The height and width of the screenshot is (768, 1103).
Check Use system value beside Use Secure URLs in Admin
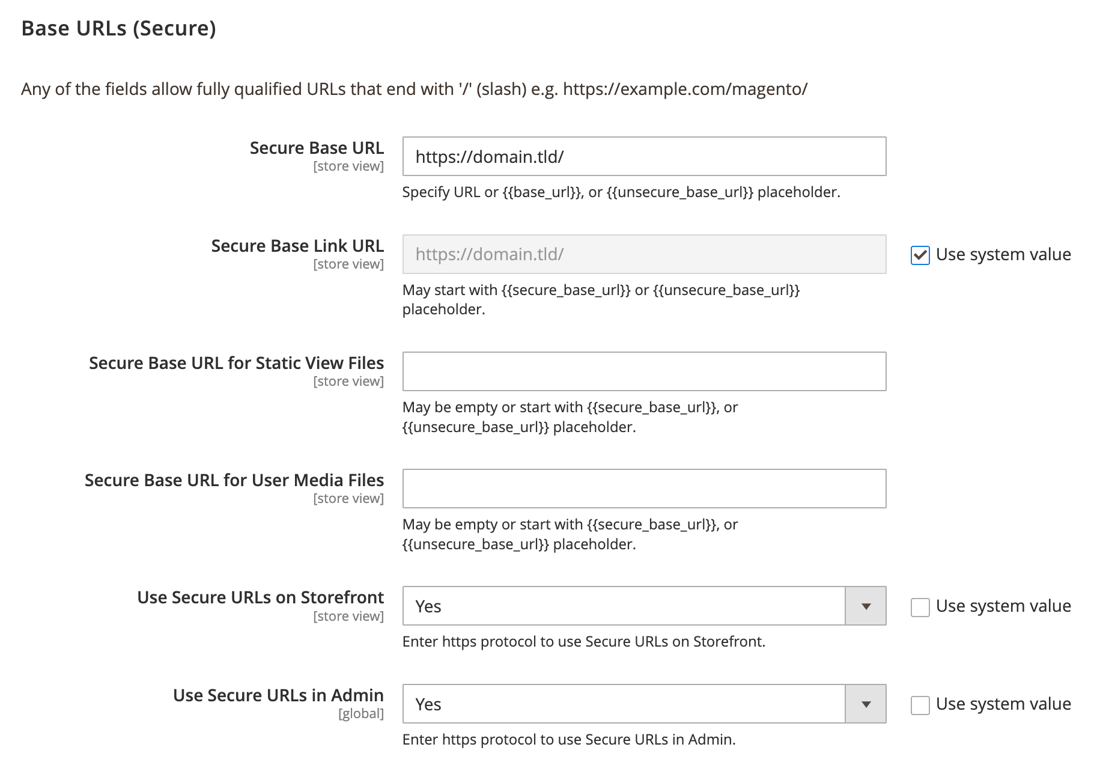point(920,704)
